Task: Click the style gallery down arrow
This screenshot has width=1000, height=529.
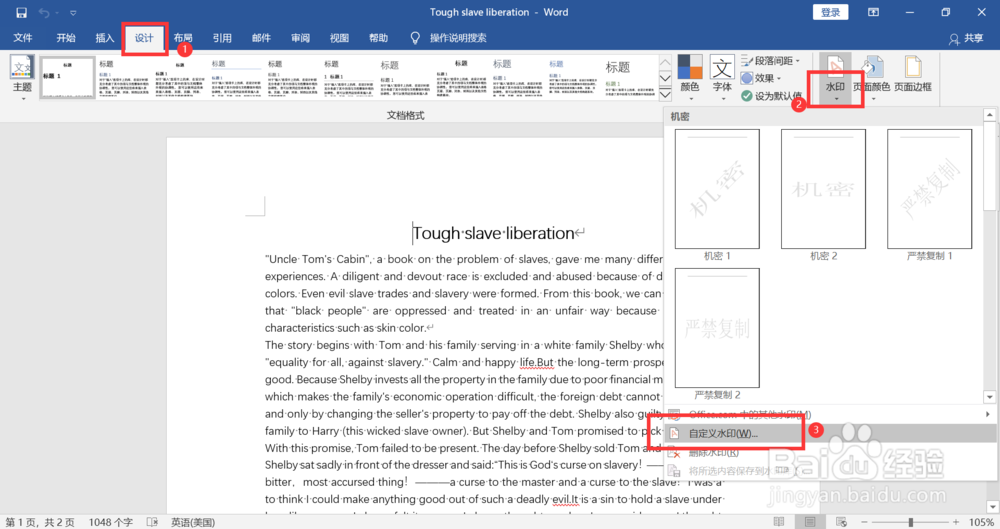Action: [x=665, y=78]
